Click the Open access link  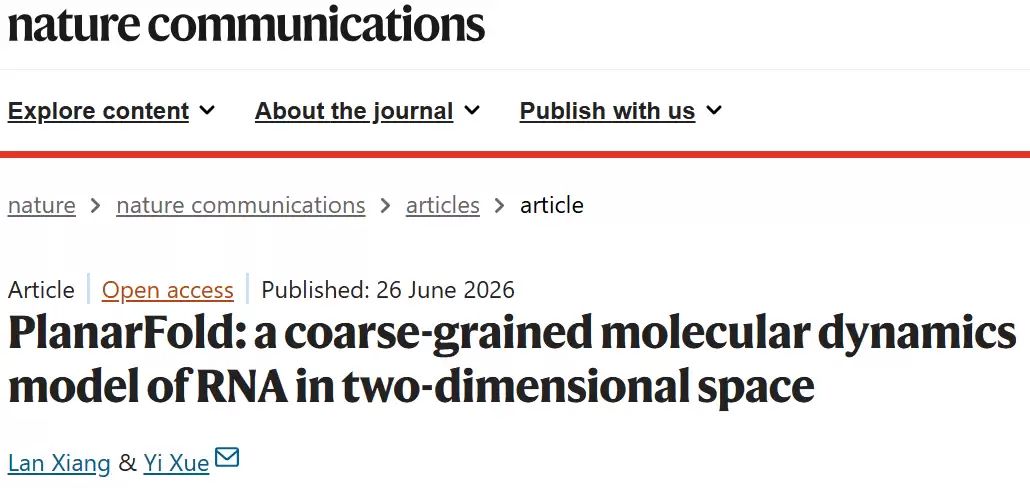pos(168,290)
